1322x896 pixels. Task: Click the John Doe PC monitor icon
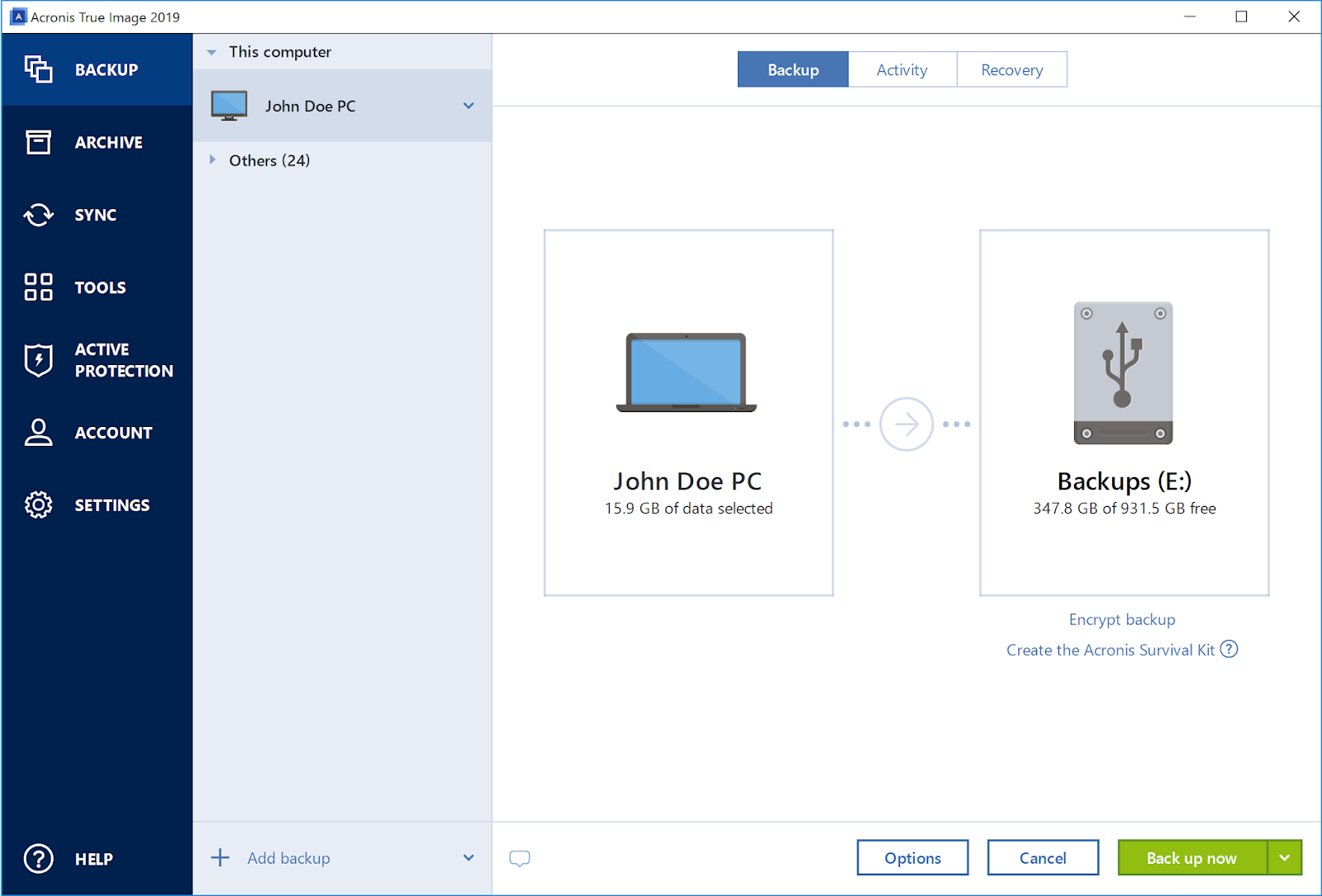click(x=229, y=106)
